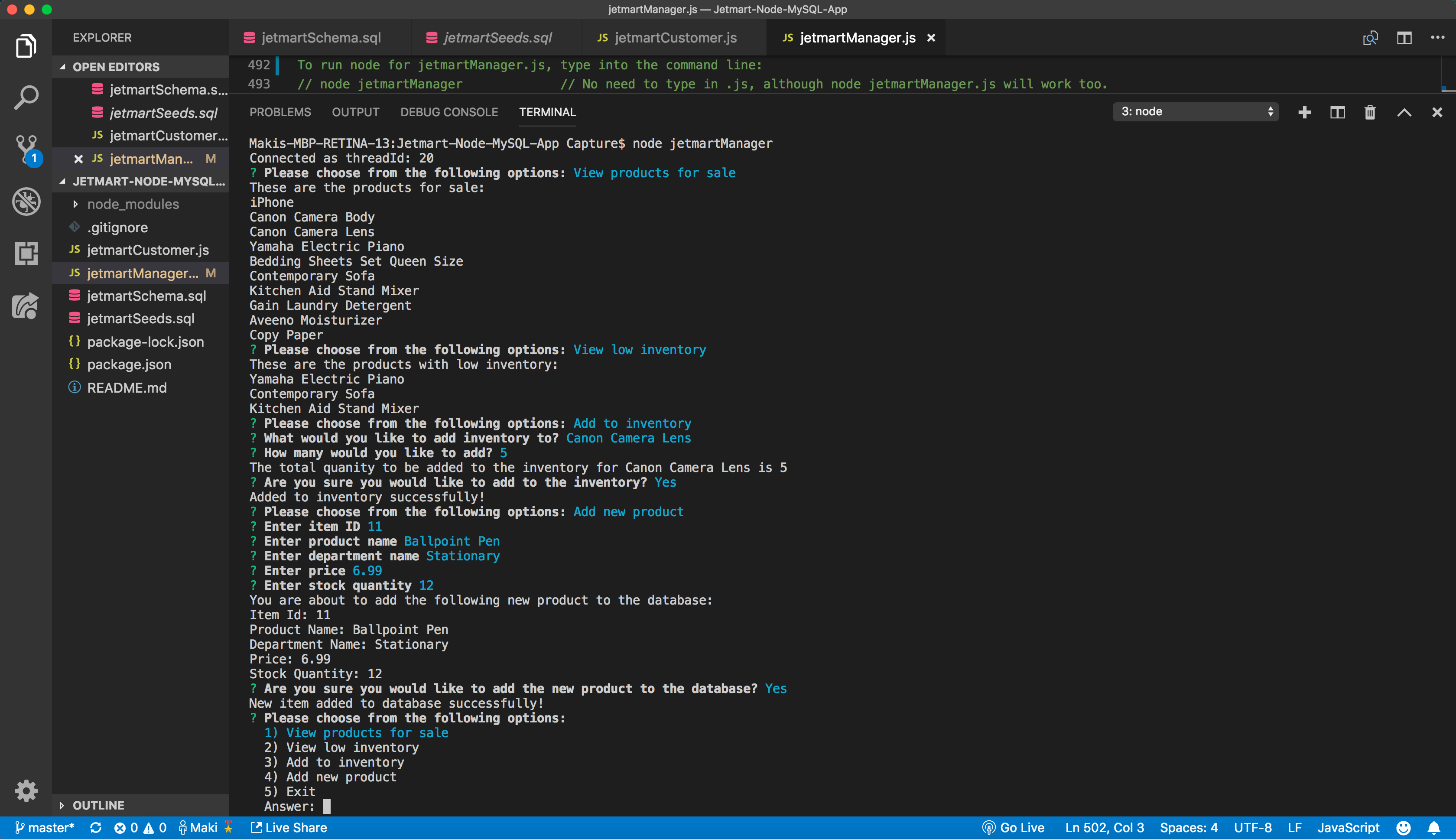Image resolution: width=1456 pixels, height=839 pixels.
Task: Open Source Control view with badge
Action: click(x=26, y=149)
